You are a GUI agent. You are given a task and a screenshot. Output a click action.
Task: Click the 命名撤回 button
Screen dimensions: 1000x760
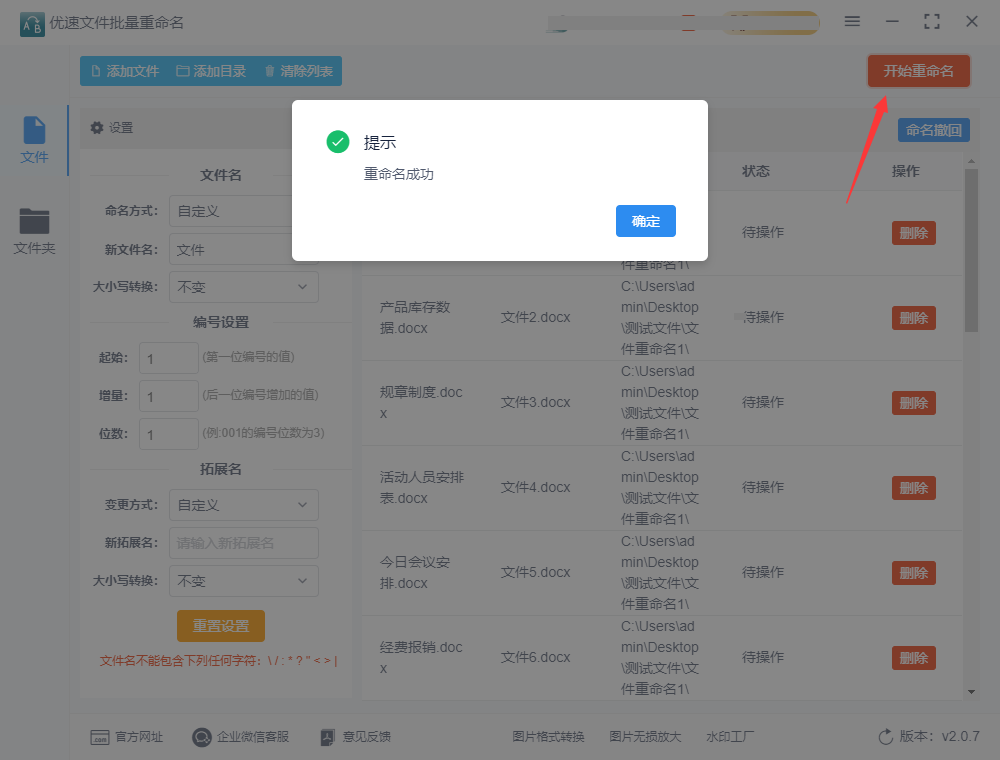(x=934, y=130)
